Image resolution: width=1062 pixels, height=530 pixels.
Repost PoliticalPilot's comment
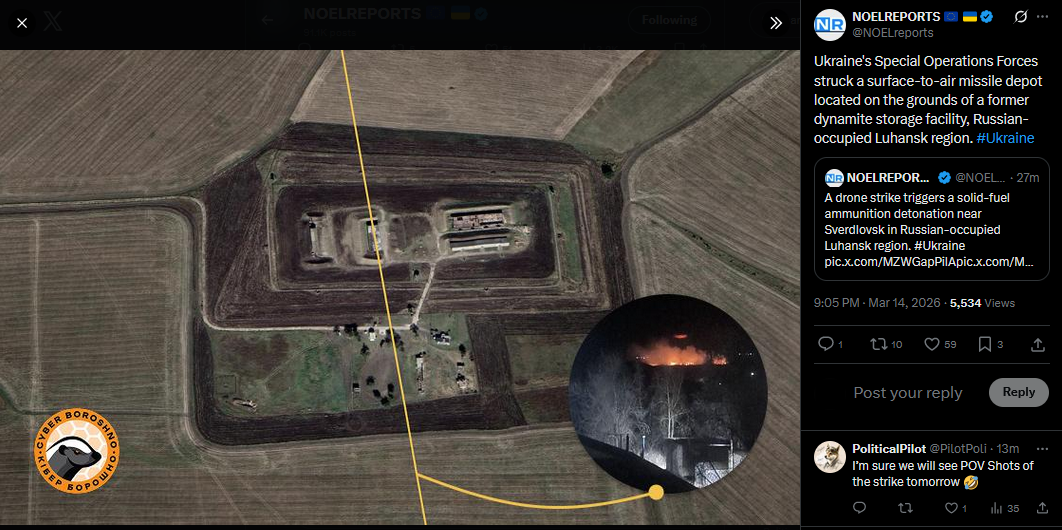(905, 508)
